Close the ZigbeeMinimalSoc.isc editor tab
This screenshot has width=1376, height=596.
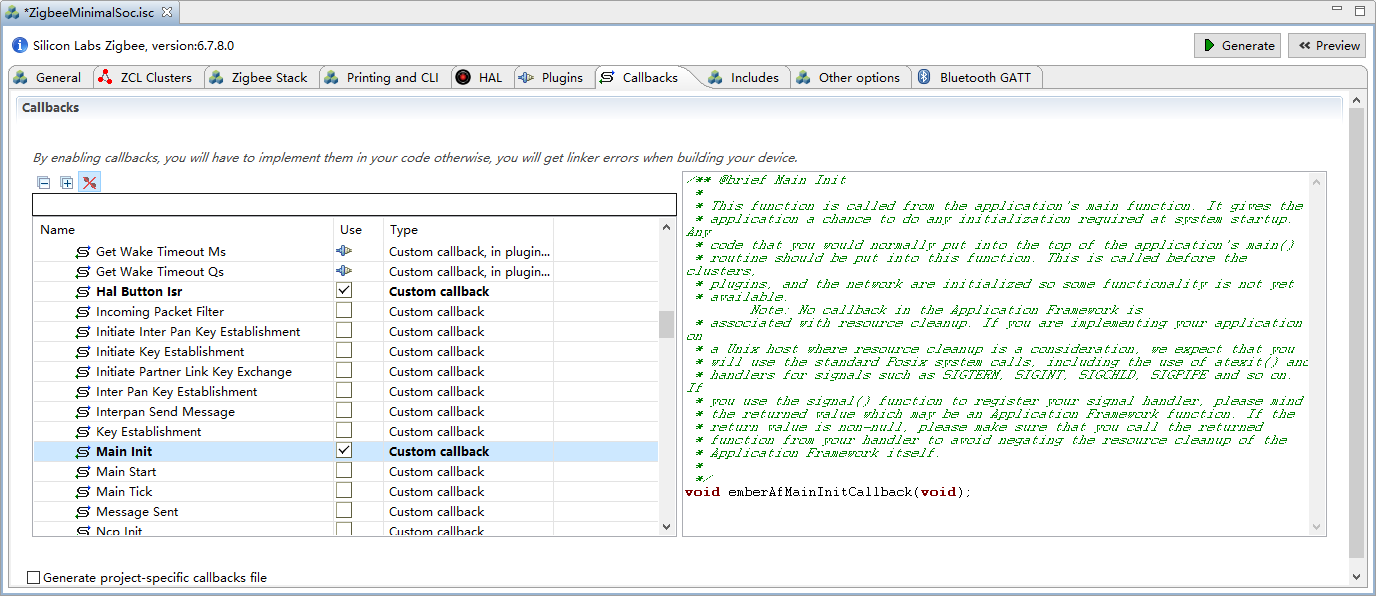tap(167, 12)
